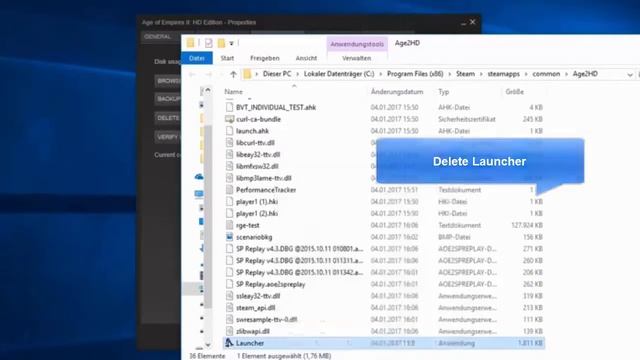Screen dimensions: 640x360
Task: Click text document icon of PerformanceTracker
Action: pyautogui.click(x=229, y=190)
